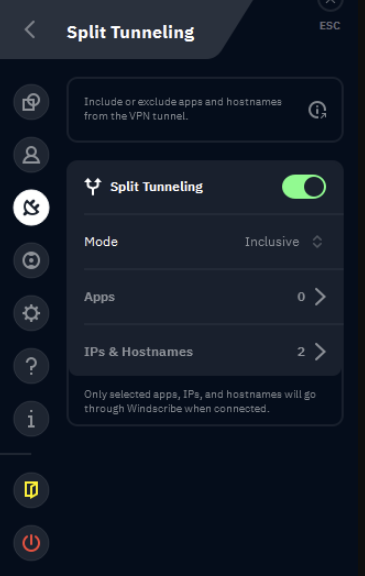Open the Apps row
The image size is (365, 576).
click(205, 296)
